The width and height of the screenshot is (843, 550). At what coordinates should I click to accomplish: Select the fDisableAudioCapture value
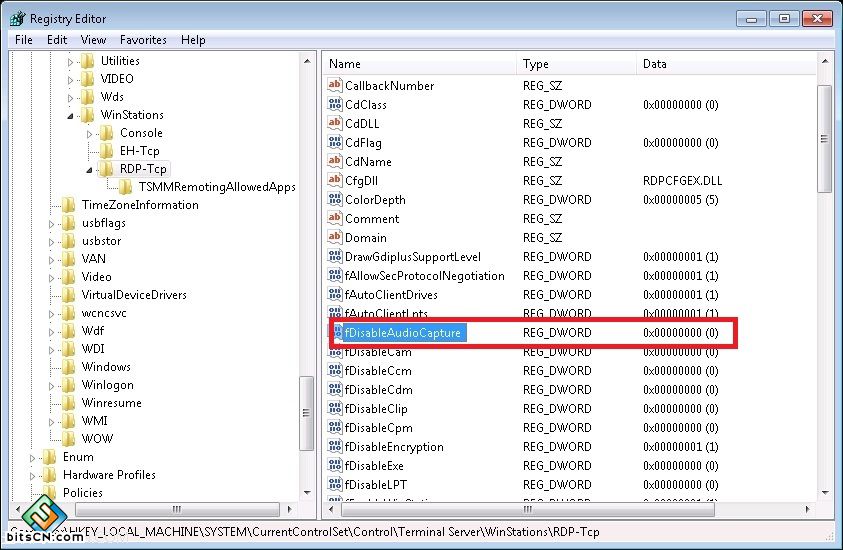pyautogui.click(x=403, y=332)
